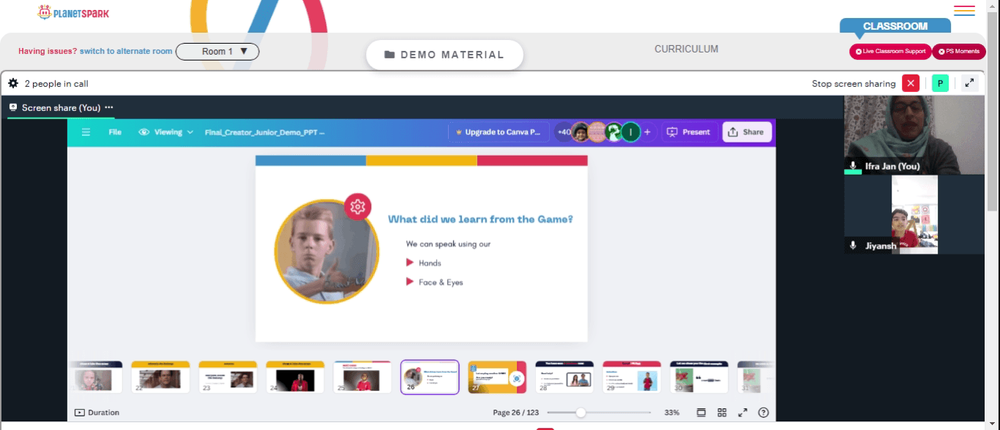
Task: Select slide thumbnail 29
Action: coord(632,377)
